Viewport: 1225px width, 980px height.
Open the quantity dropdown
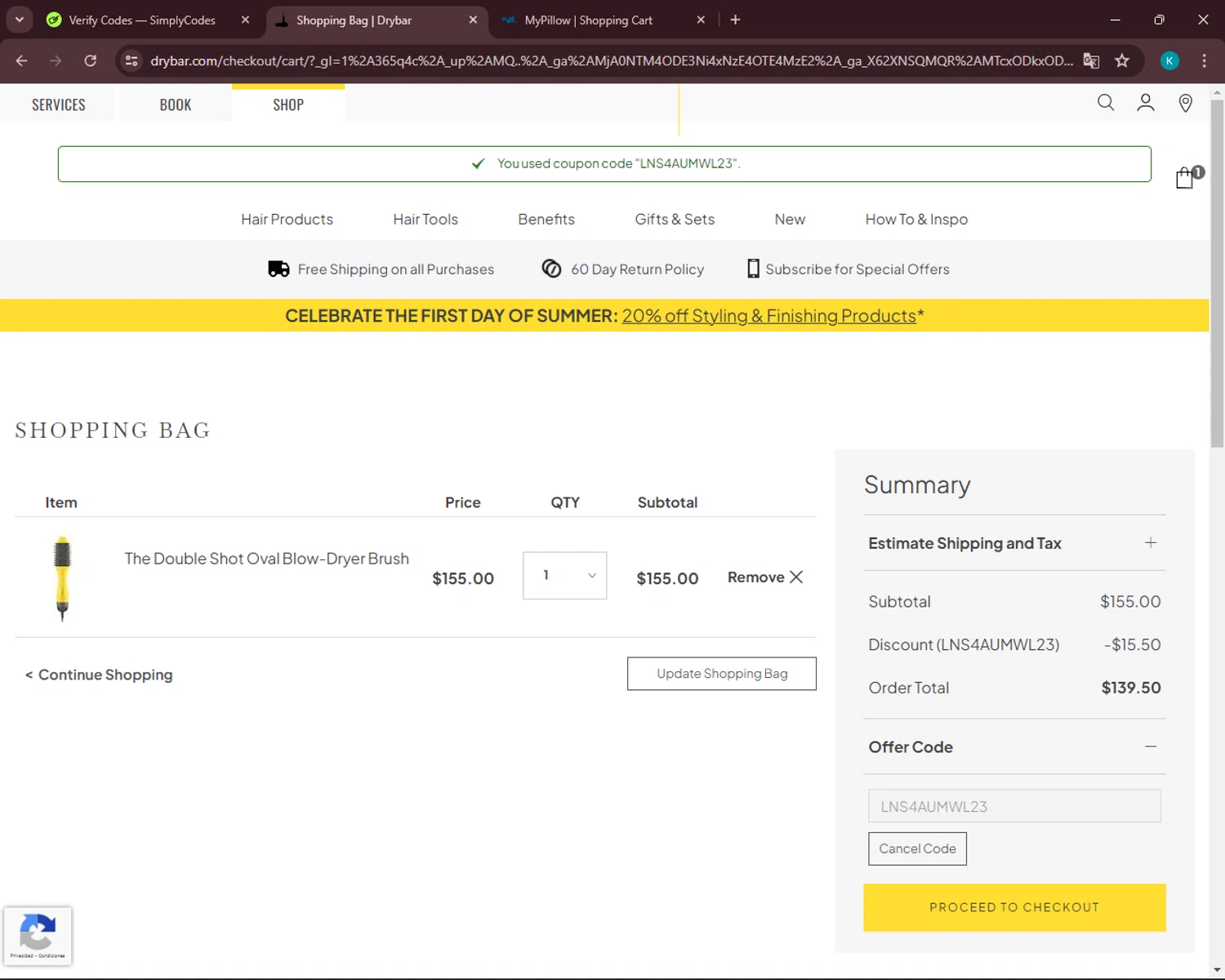(564, 576)
